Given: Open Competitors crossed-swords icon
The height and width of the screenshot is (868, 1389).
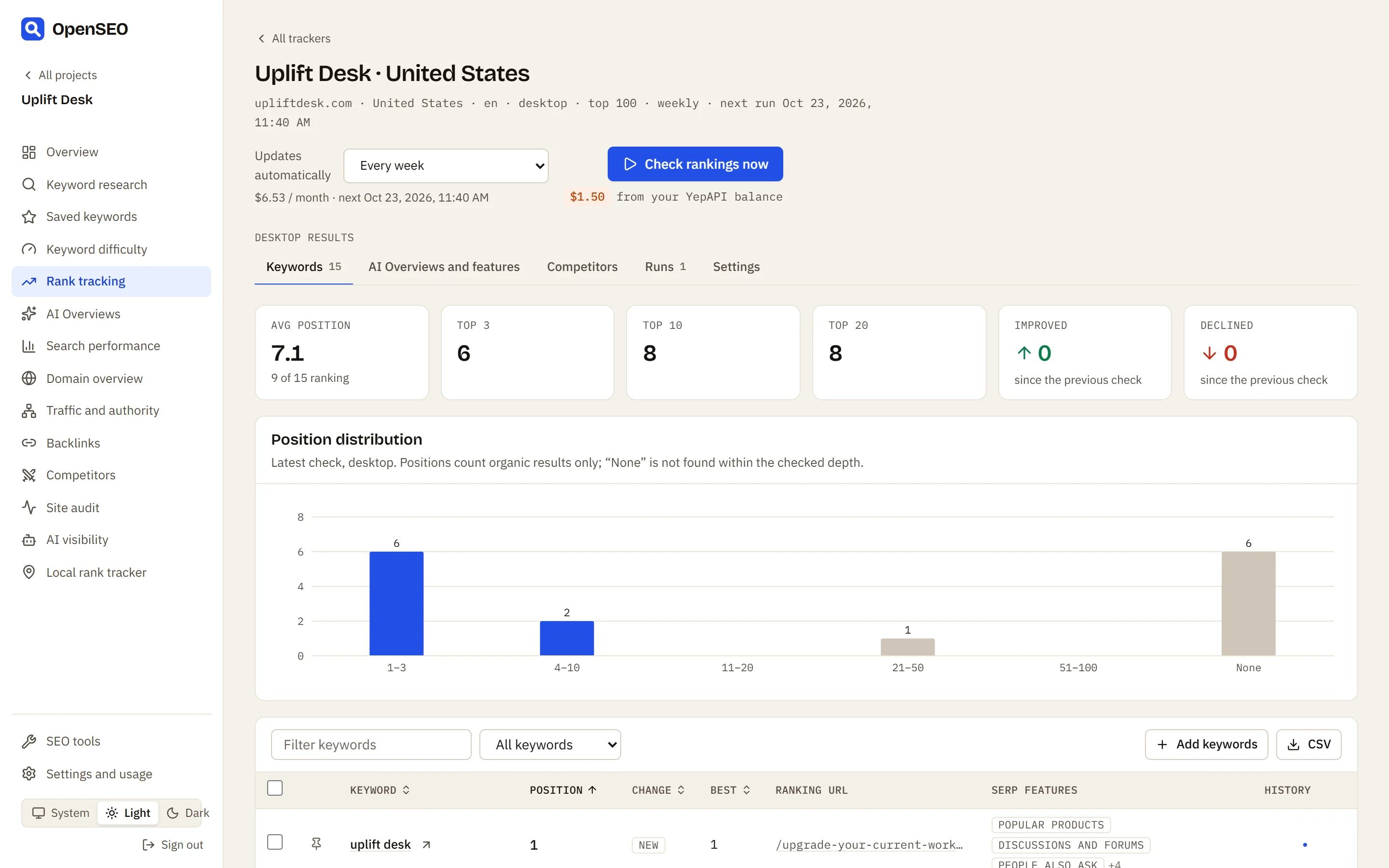Looking at the screenshot, I should point(29,475).
